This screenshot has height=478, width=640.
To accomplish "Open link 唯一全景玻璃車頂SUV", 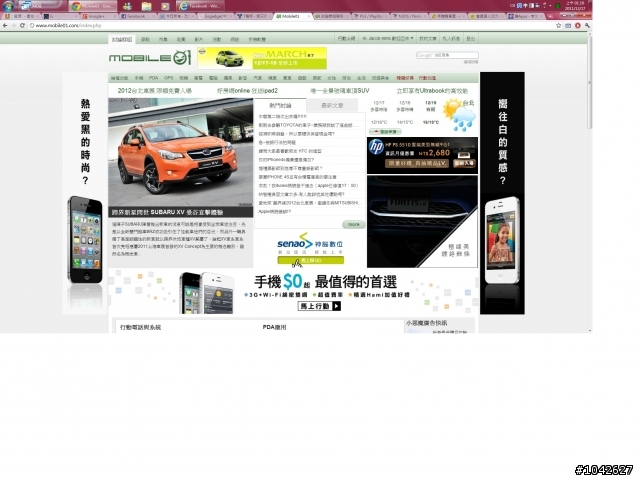I will click(340, 91).
